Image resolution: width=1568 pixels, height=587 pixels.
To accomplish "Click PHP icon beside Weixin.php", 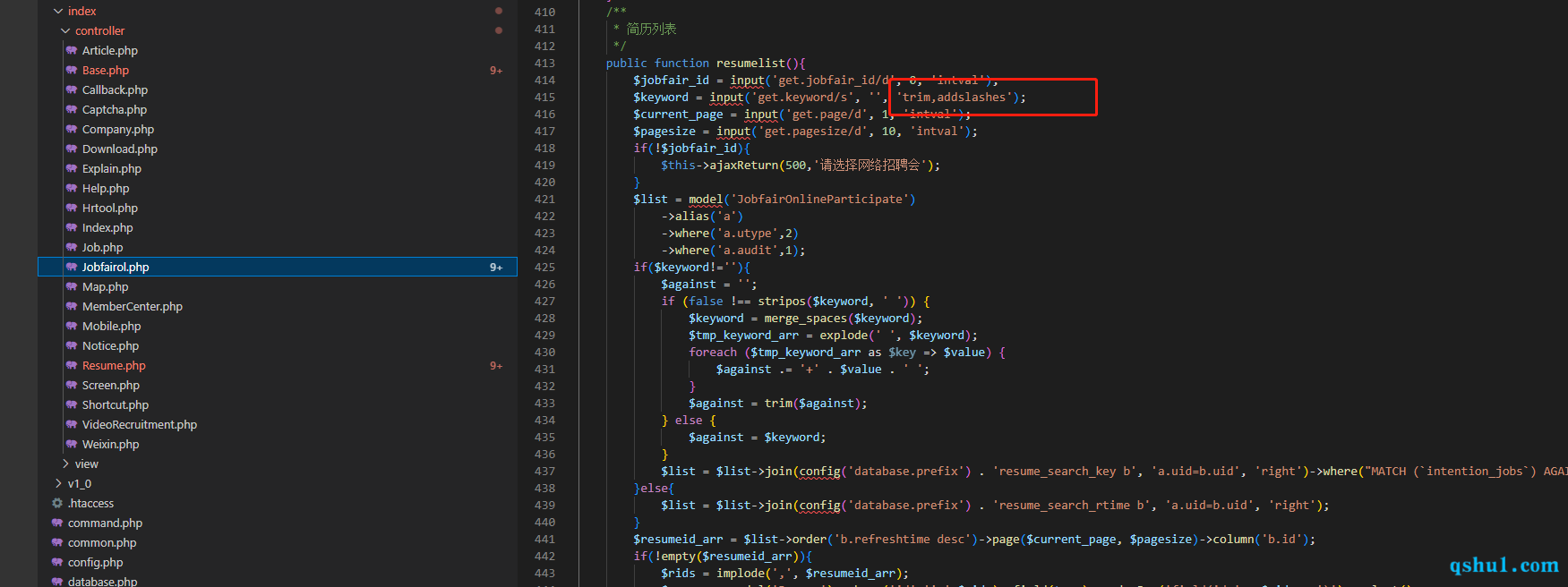I will tap(72, 444).
